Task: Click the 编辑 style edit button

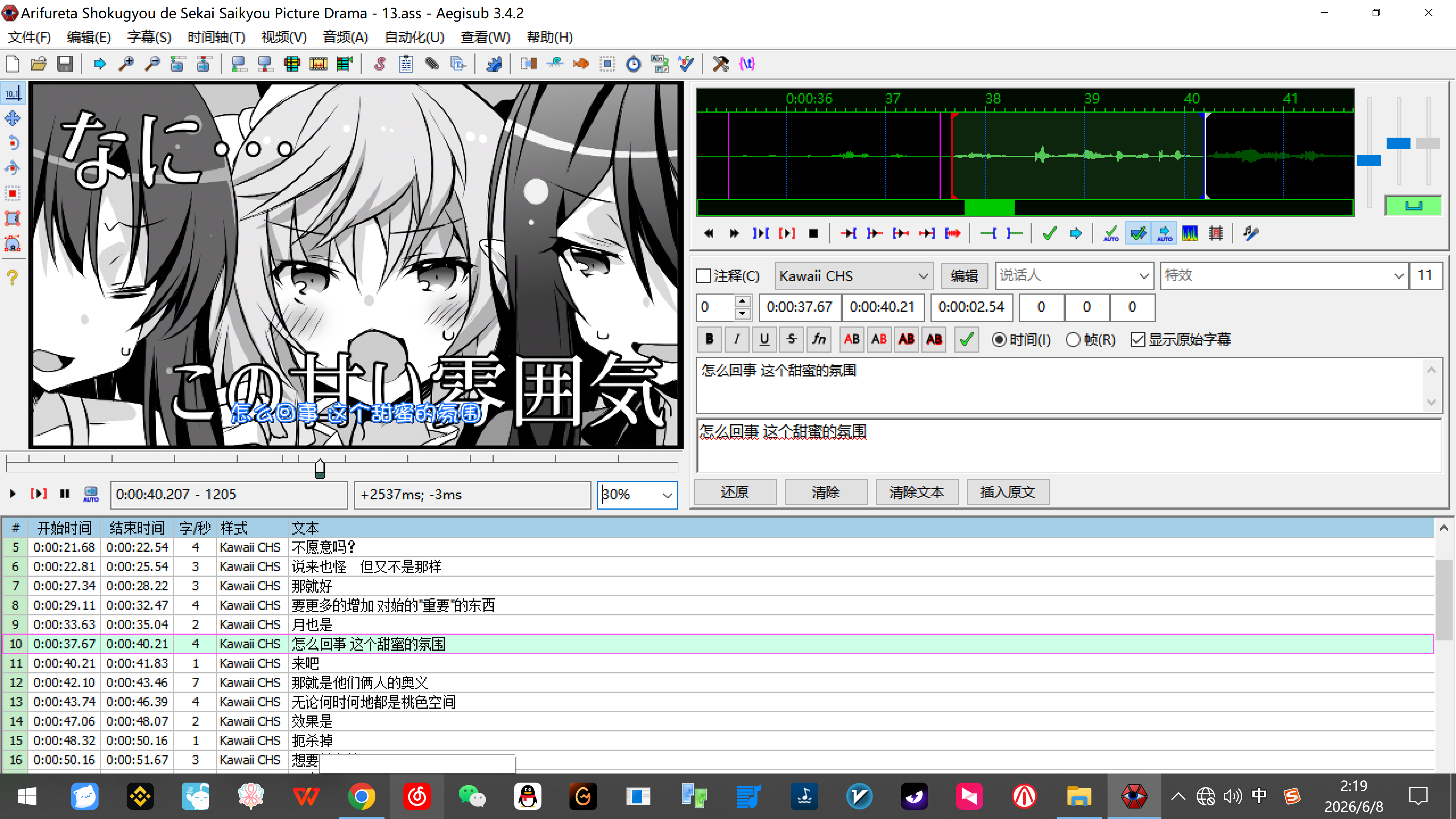Action: pos(964,276)
